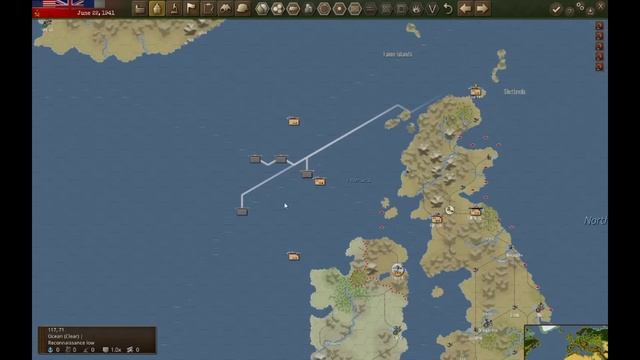The width and height of the screenshot is (640, 360).
Task: Click the tank hexagon icon
Action: 293,9
